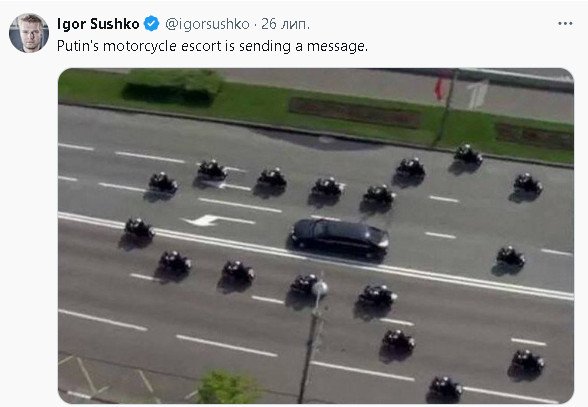The width and height of the screenshot is (588, 407).
Task: Click the motorcycle riding on the double white line
Action: (139, 228)
